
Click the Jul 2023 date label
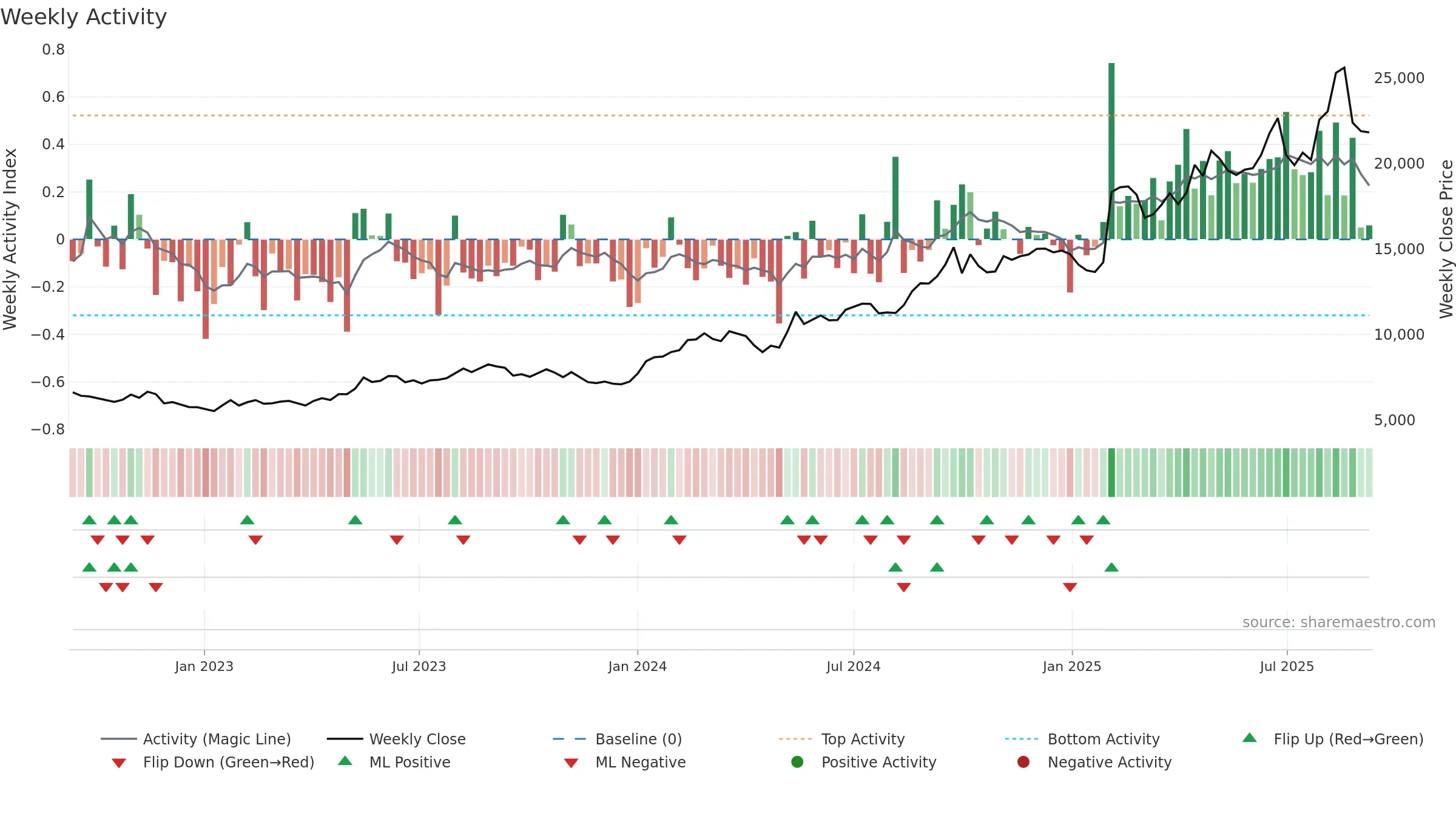(419, 666)
